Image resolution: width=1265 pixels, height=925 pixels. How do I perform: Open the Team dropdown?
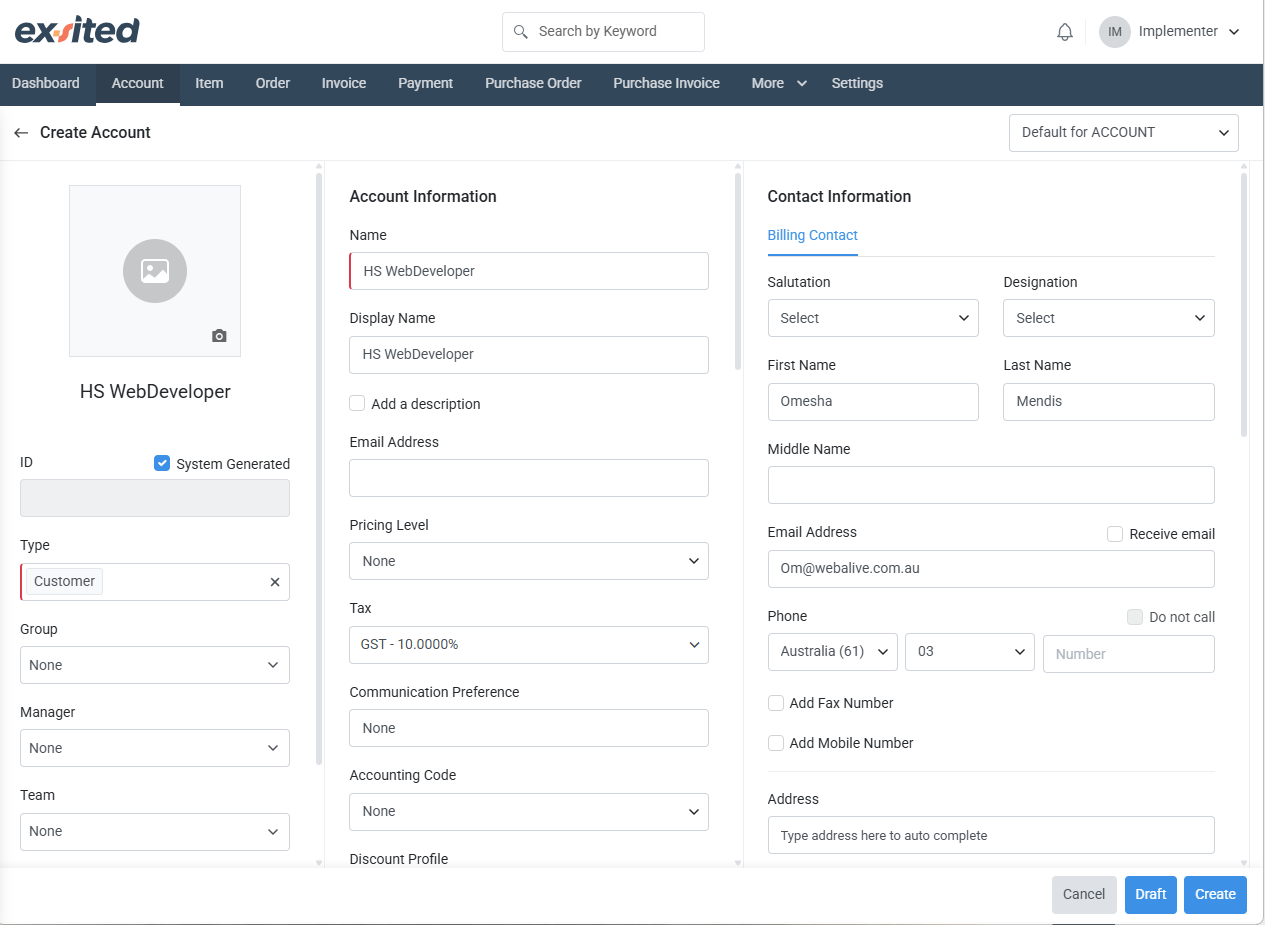pos(155,831)
